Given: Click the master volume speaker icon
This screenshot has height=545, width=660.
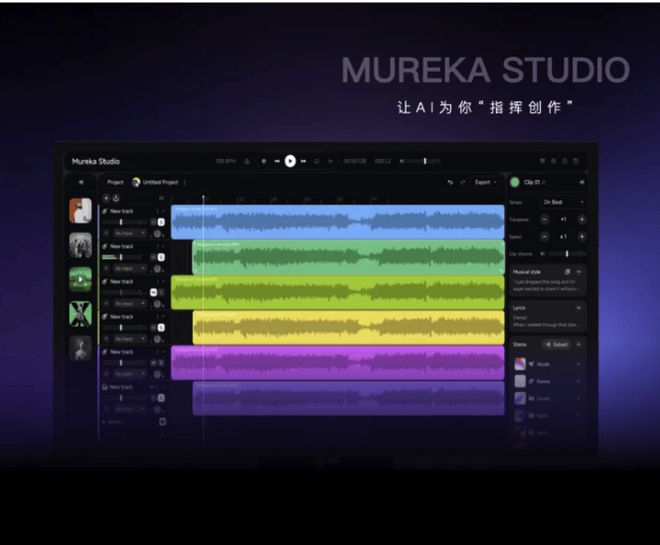Looking at the screenshot, I should (402, 161).
